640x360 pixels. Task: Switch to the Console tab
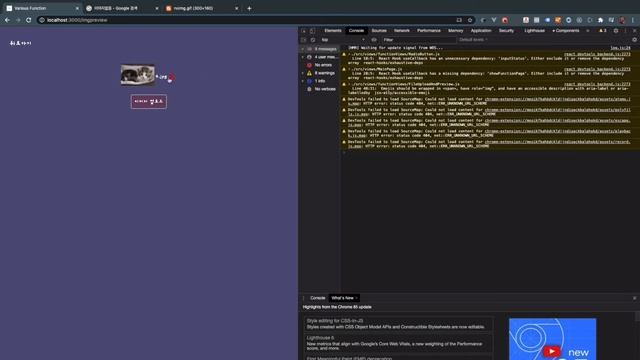356,31
